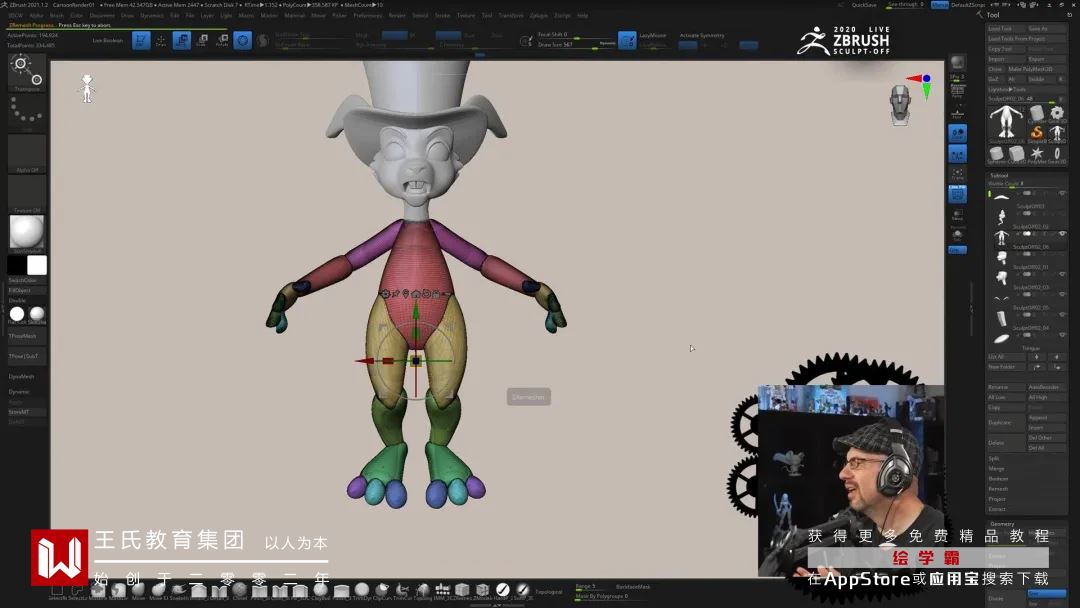The height and width of the screenshot is (608, 1080).
Task: Click the GoZ button
Action: pyautogui.click(x=995, y=79)
